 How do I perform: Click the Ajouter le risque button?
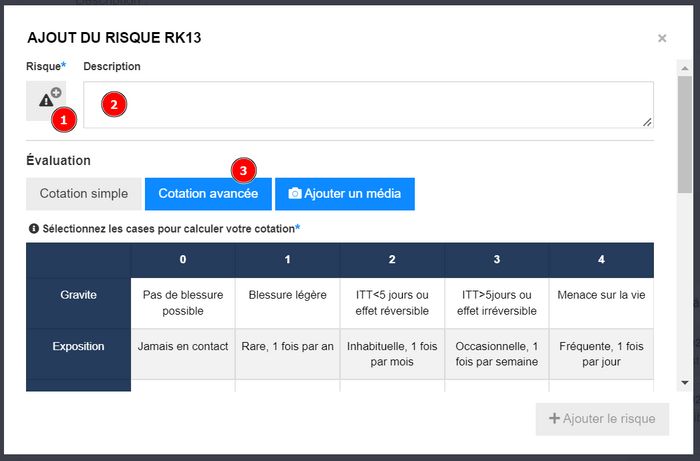click(x=602, y=419)
